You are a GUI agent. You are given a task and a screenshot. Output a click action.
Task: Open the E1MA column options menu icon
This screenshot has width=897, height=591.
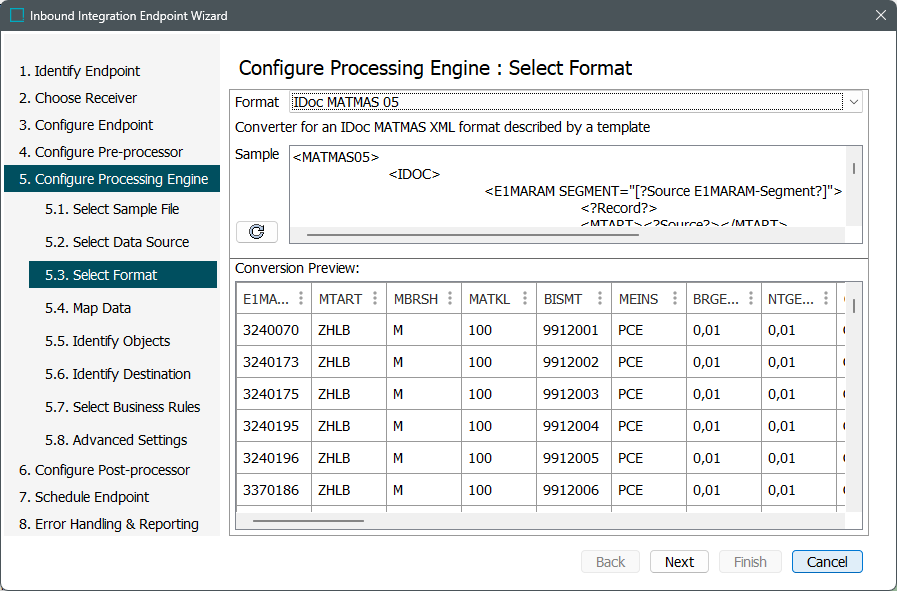(x=301, y=298)
